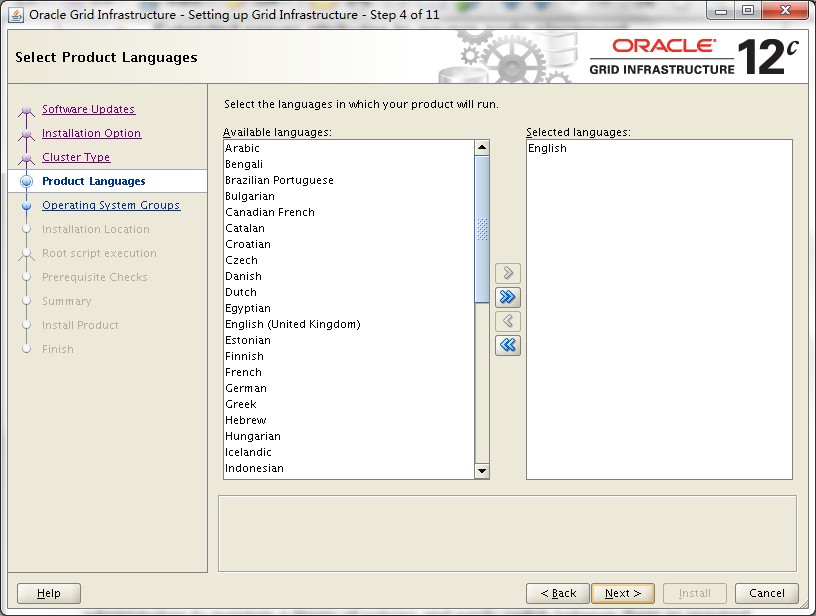Minimize the Oracle Grid Infrastructure window
Image resolution: width=816 pixels, height=616 pixels.
(x=721, y=11)
